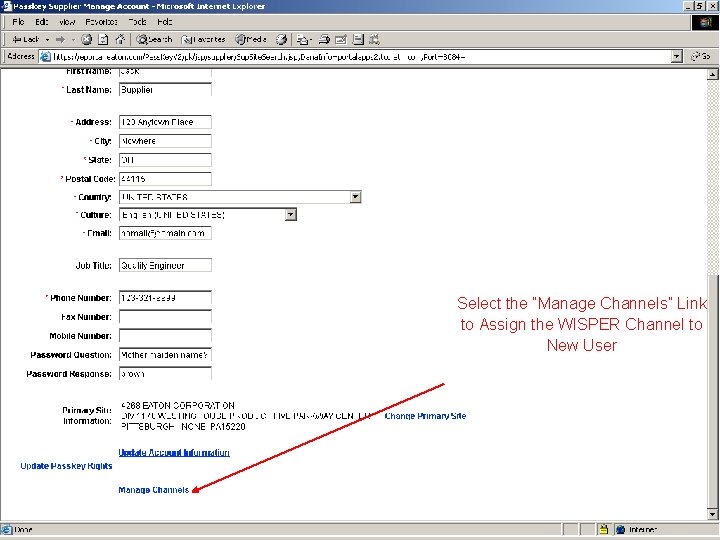Click the Email input field
Image resolution: width=720 pixels, height=540 pixels.
165,233
